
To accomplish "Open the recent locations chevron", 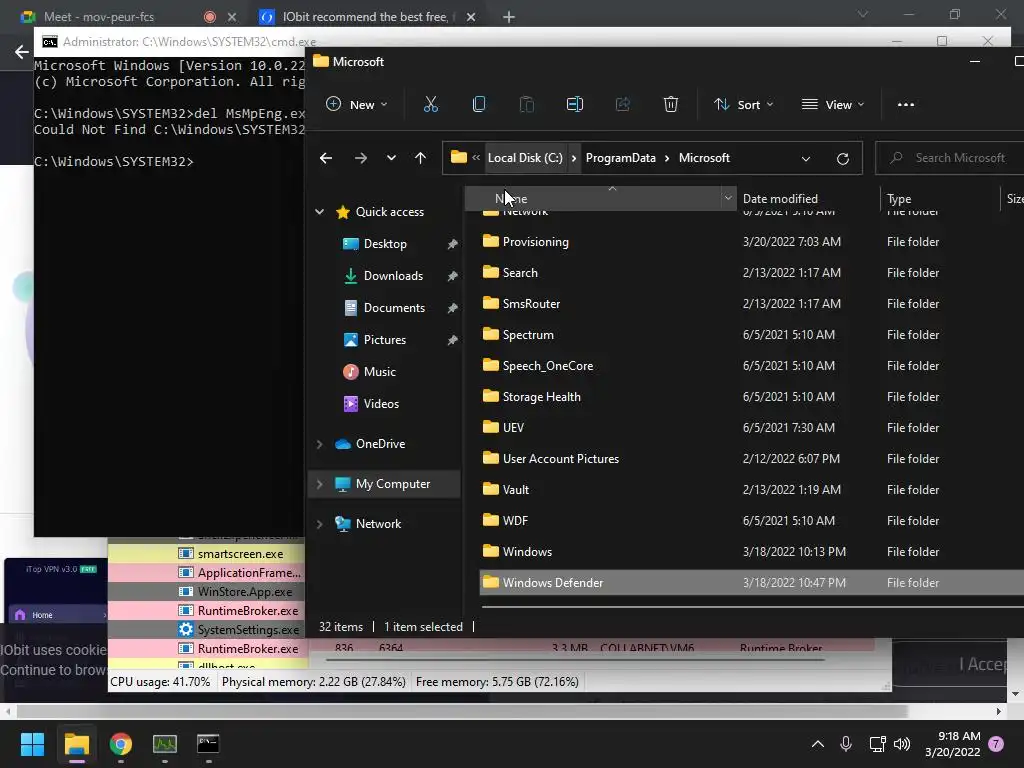I will [391, 158].
